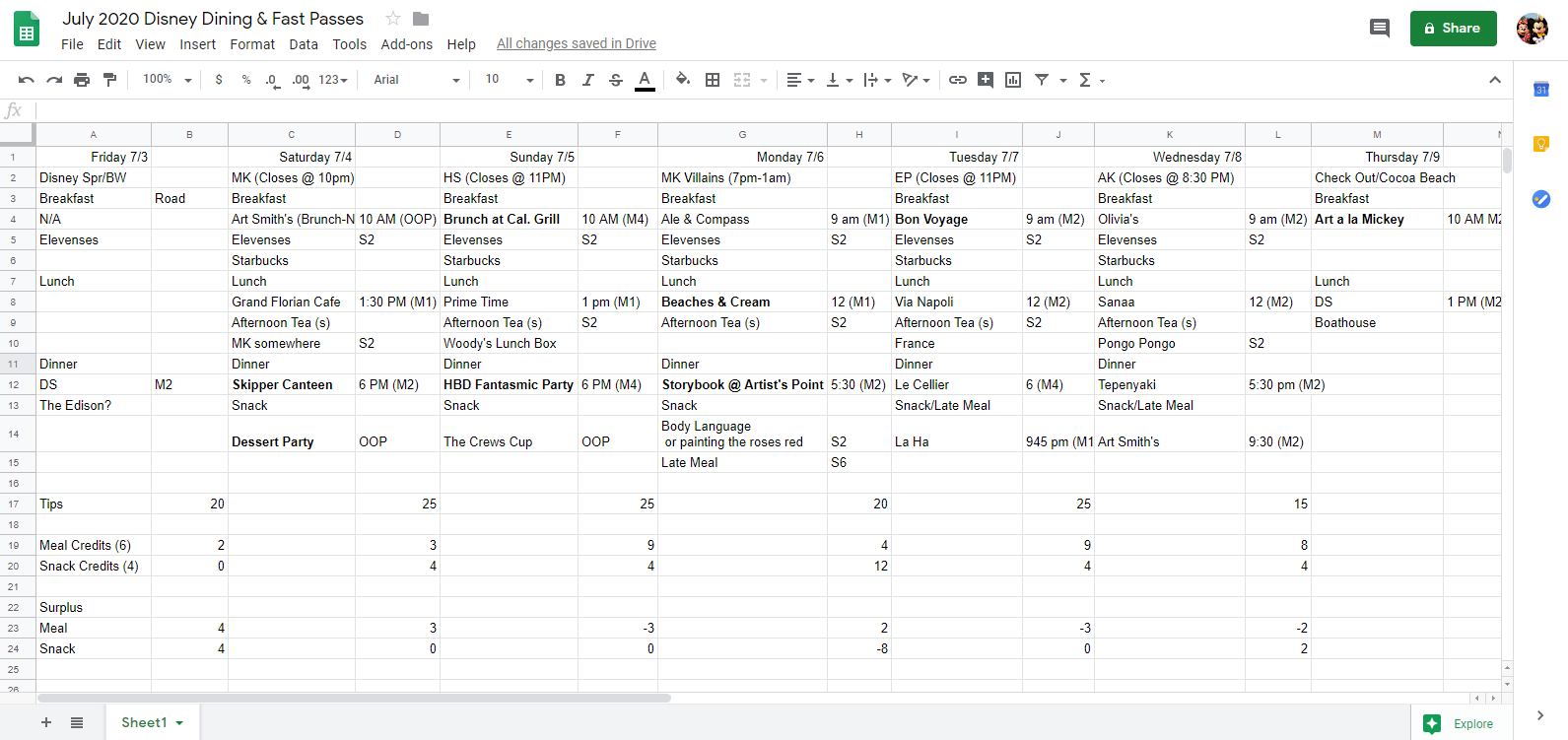Screen dimensions: 1568x740
Task: Open the View menu
Action: [151, 44]
